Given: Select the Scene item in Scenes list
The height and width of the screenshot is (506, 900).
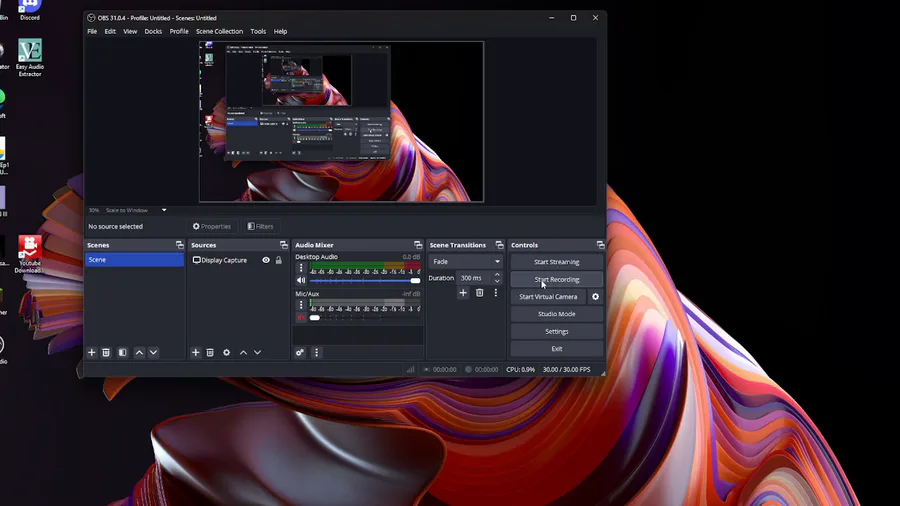Looking at the screenshot, I should (134, 260).
